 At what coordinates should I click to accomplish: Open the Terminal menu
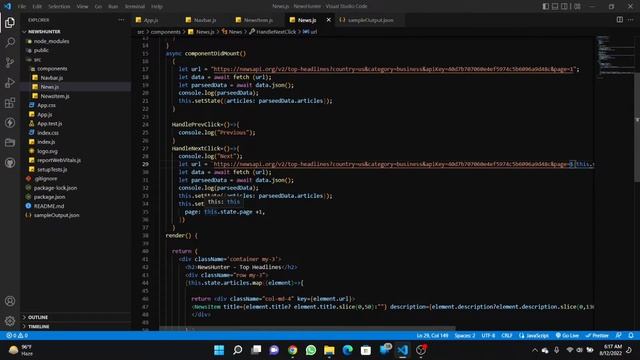135,7
